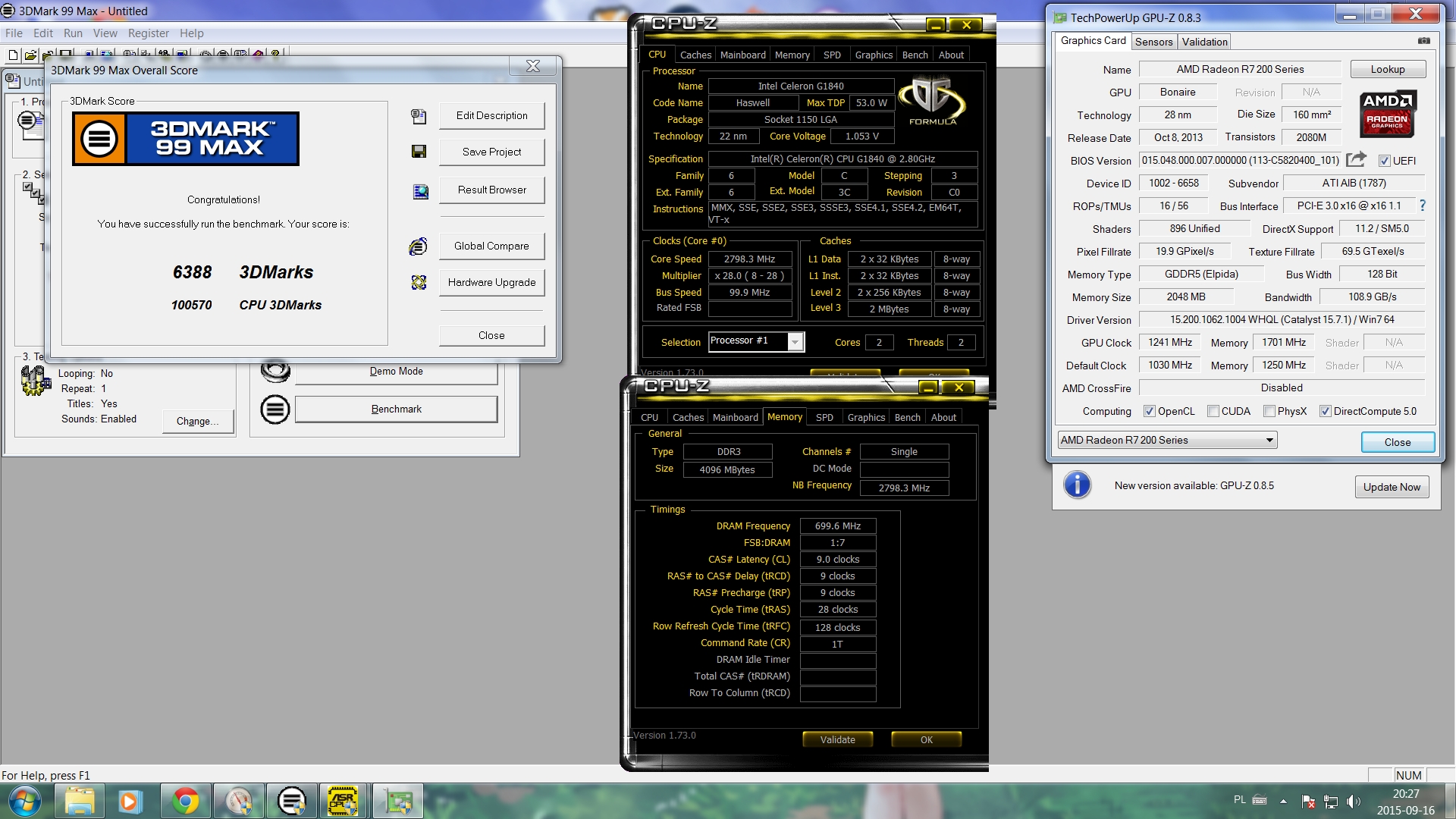This screenshot has width=1456, height=819.
Task: Switch to the Caches tab in upper CPU-Z
Action: coord(695,55)
